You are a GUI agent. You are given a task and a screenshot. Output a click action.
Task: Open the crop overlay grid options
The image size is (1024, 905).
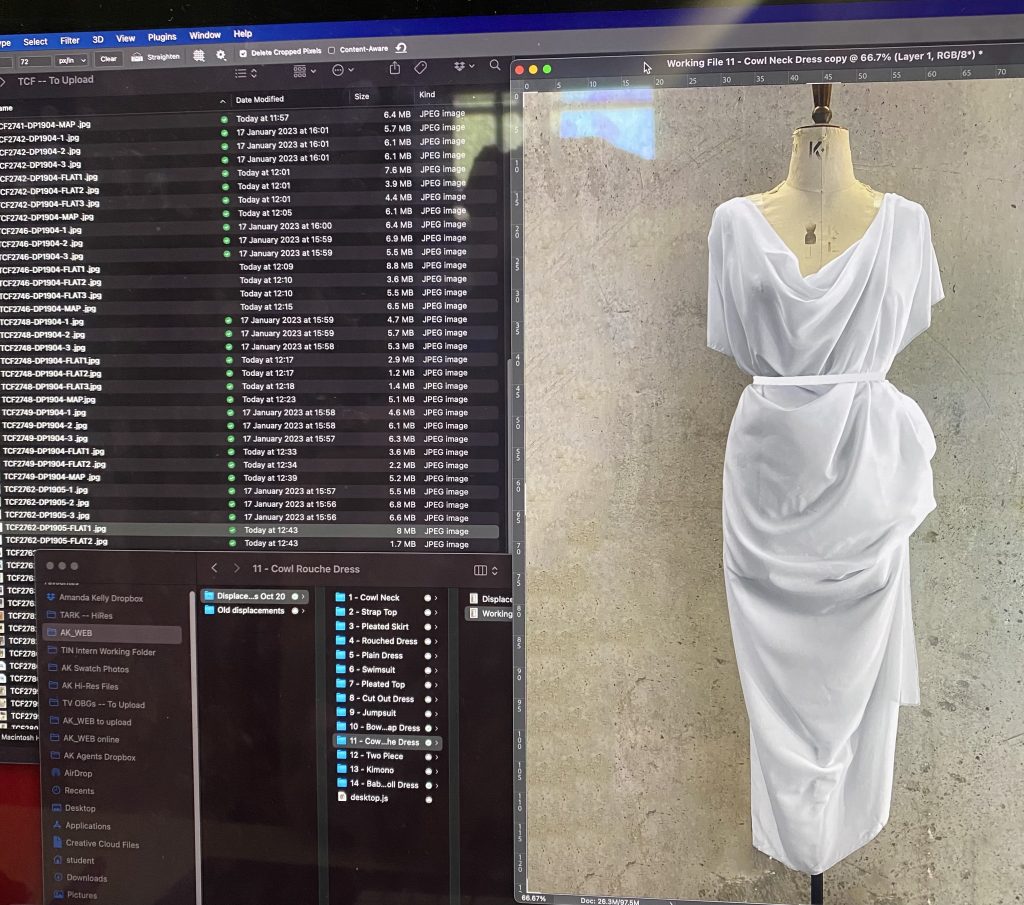(198, 56)
